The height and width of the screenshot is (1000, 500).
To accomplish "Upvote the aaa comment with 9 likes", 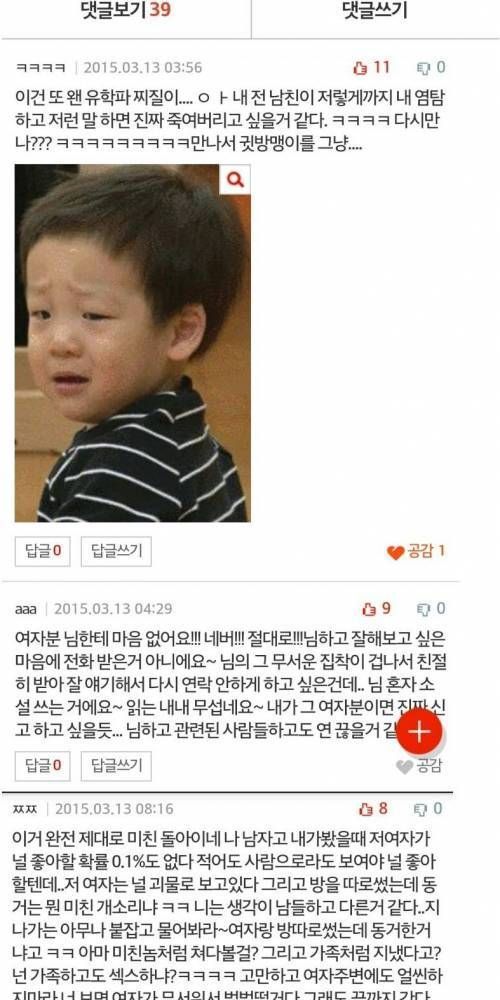I will click(x=376, y=609).
